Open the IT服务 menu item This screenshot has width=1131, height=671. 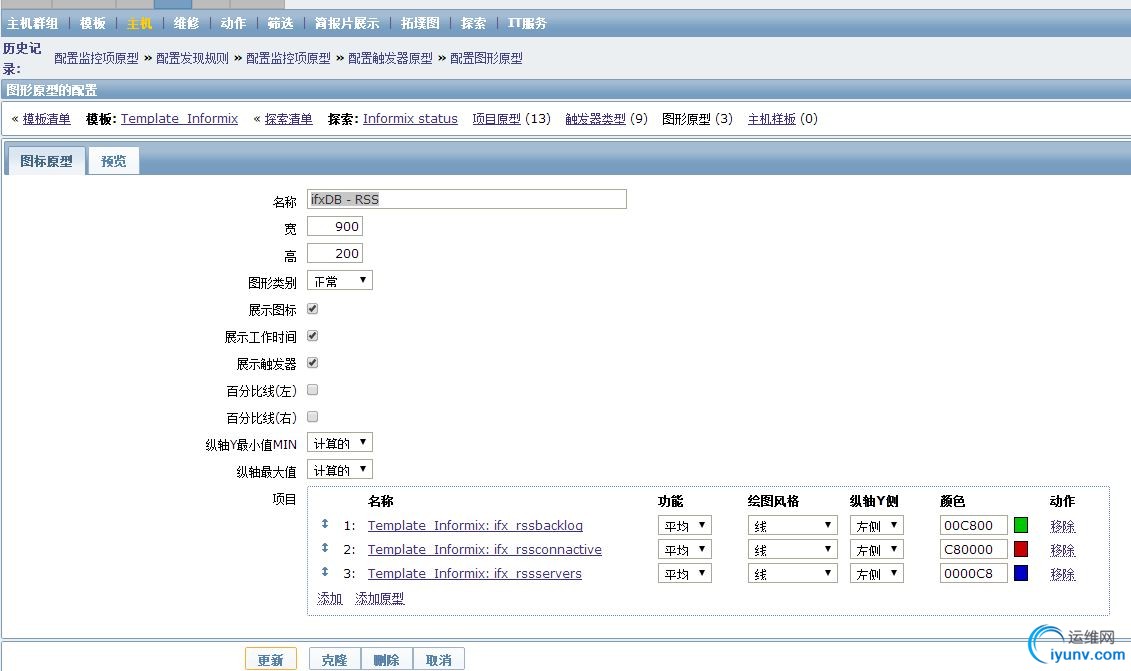(x=527, y=23)
